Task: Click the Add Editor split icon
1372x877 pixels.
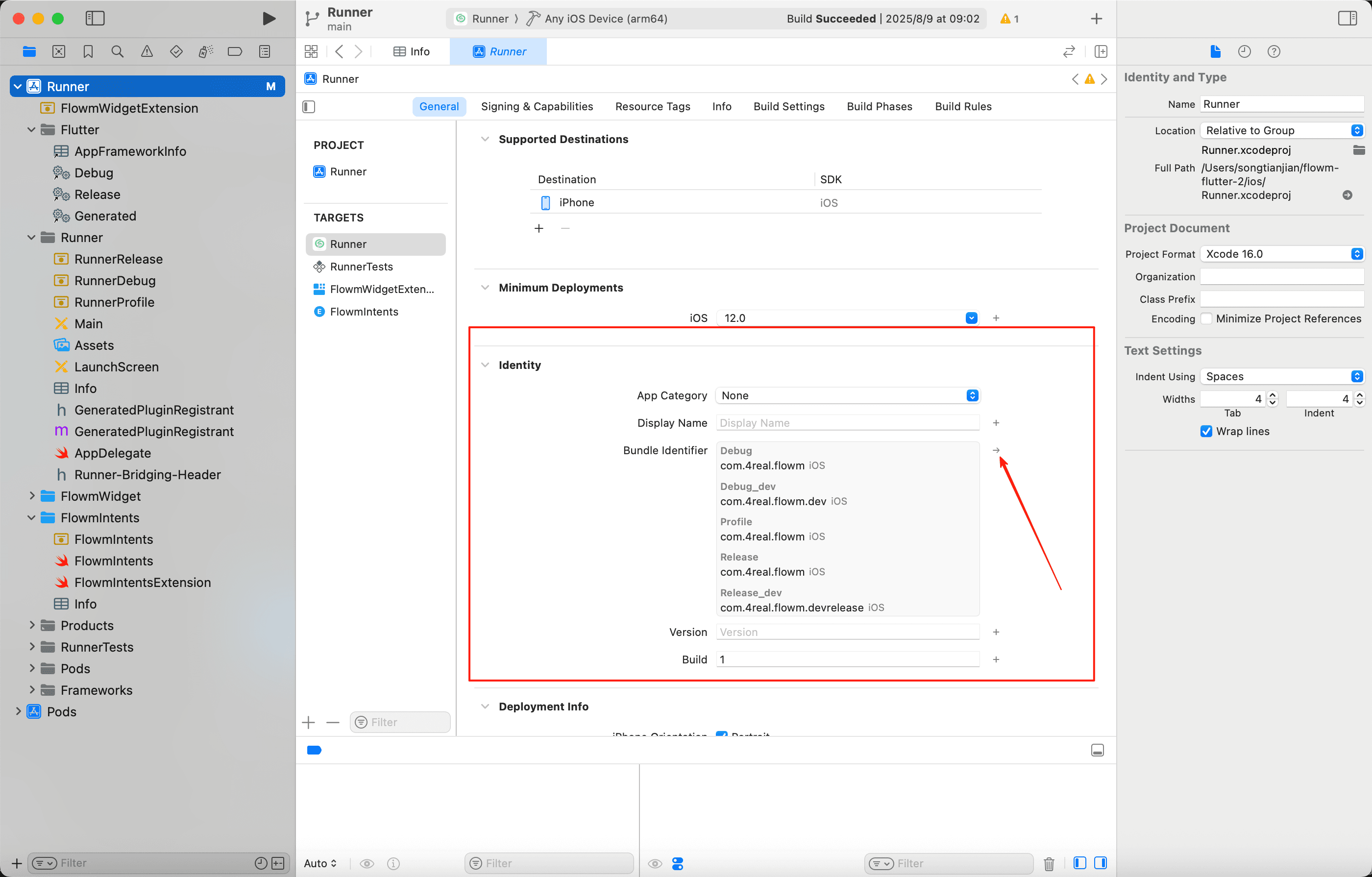Action: tap(1101, 52)
